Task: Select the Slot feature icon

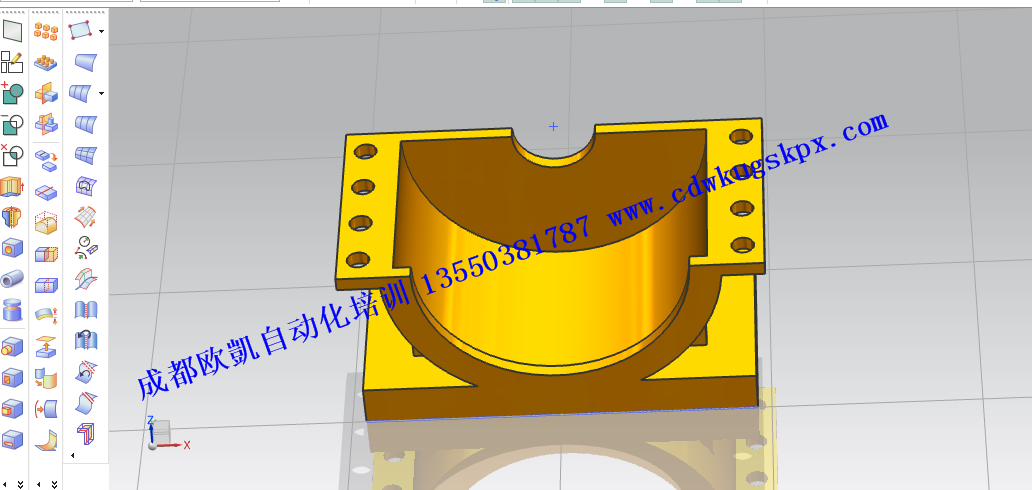Action: coord(13,439)
